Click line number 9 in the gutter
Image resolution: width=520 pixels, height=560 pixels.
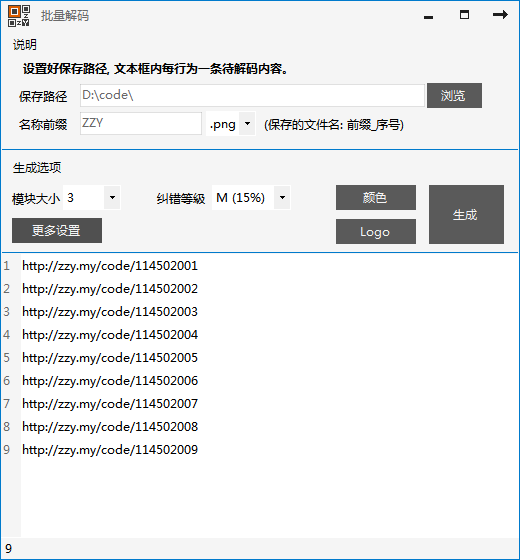pos(7,450)
